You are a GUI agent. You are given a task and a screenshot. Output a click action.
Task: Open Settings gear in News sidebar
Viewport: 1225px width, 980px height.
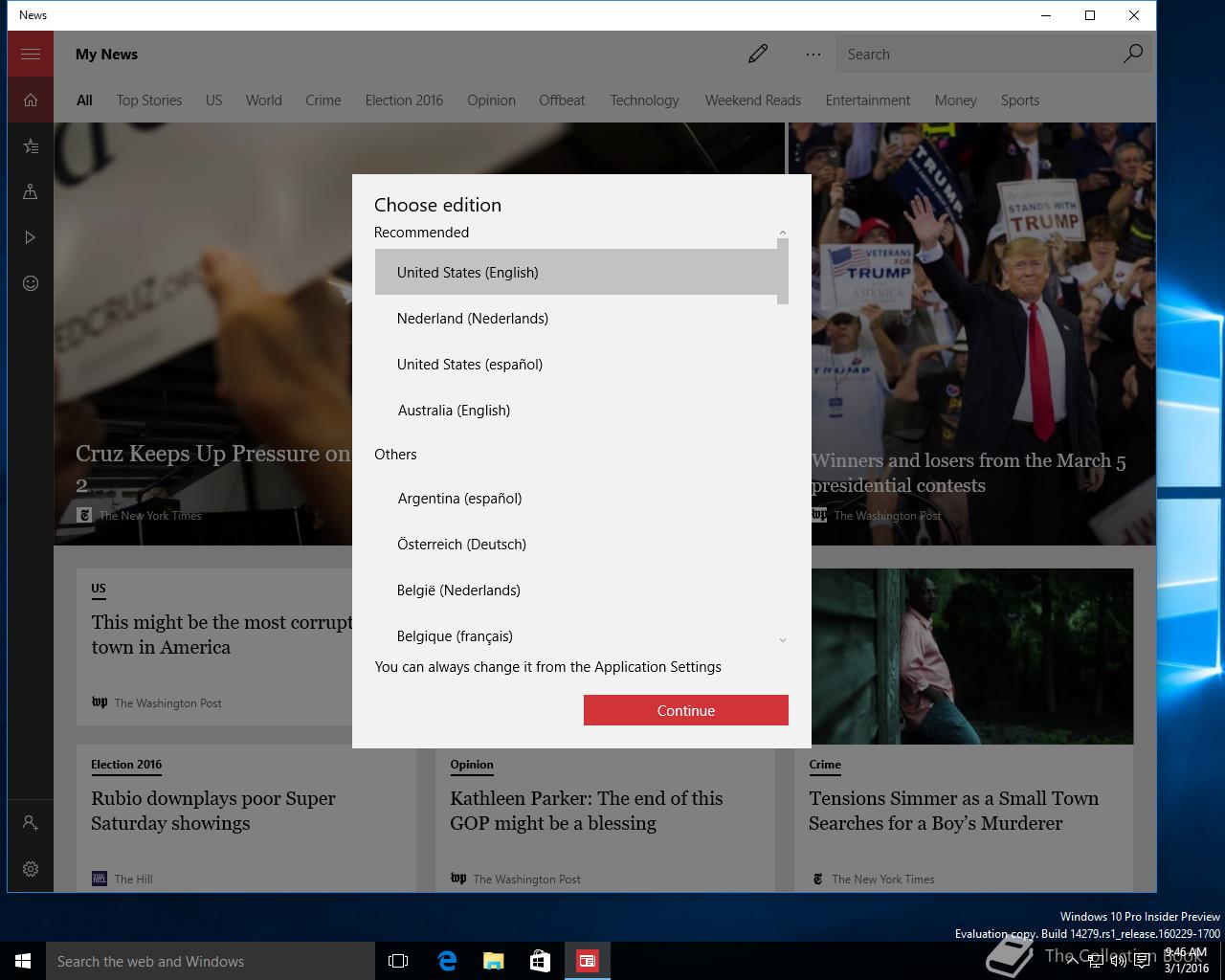point(31,869)
